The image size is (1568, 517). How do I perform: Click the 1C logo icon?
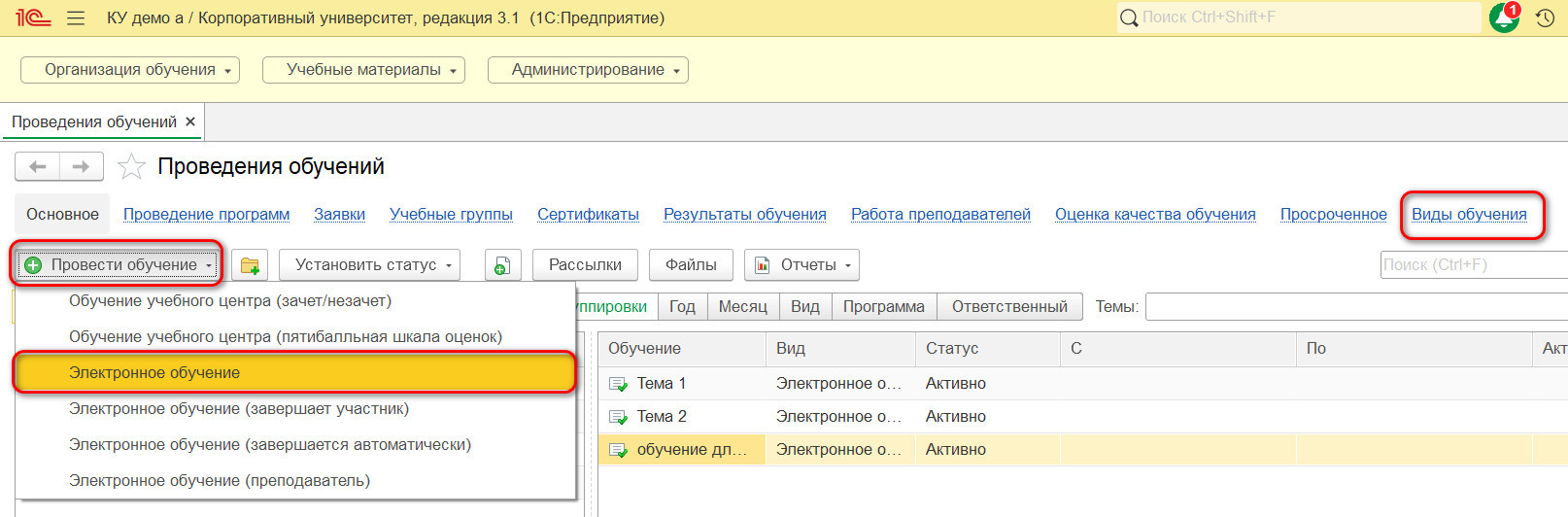[x=33, y=17]
